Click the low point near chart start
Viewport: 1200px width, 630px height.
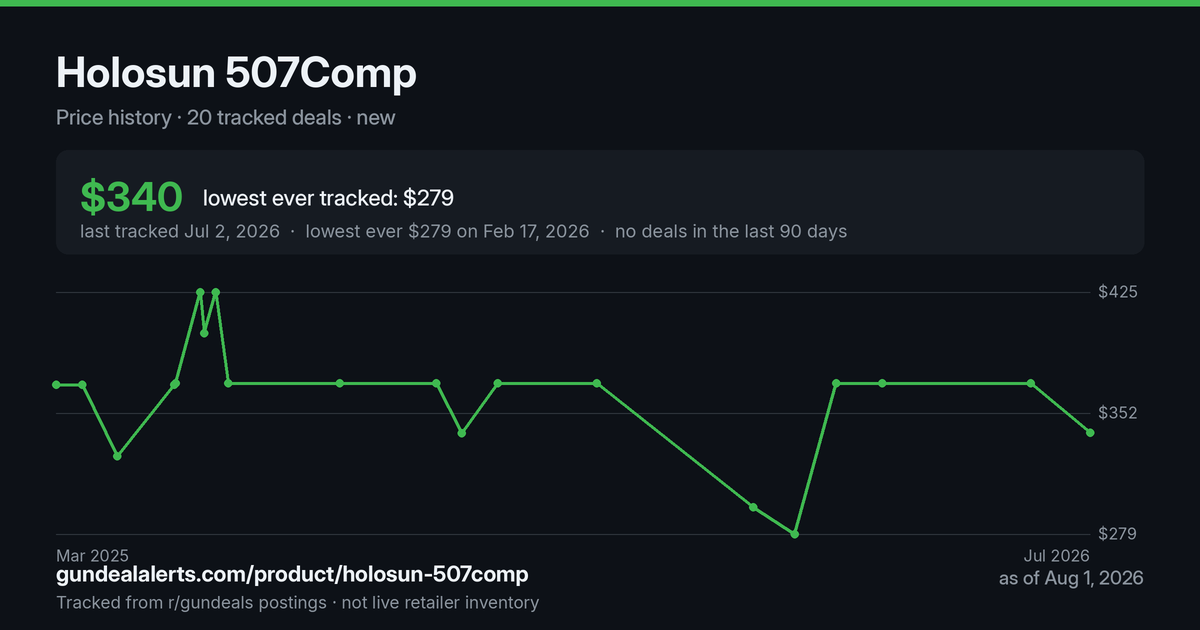117,456
